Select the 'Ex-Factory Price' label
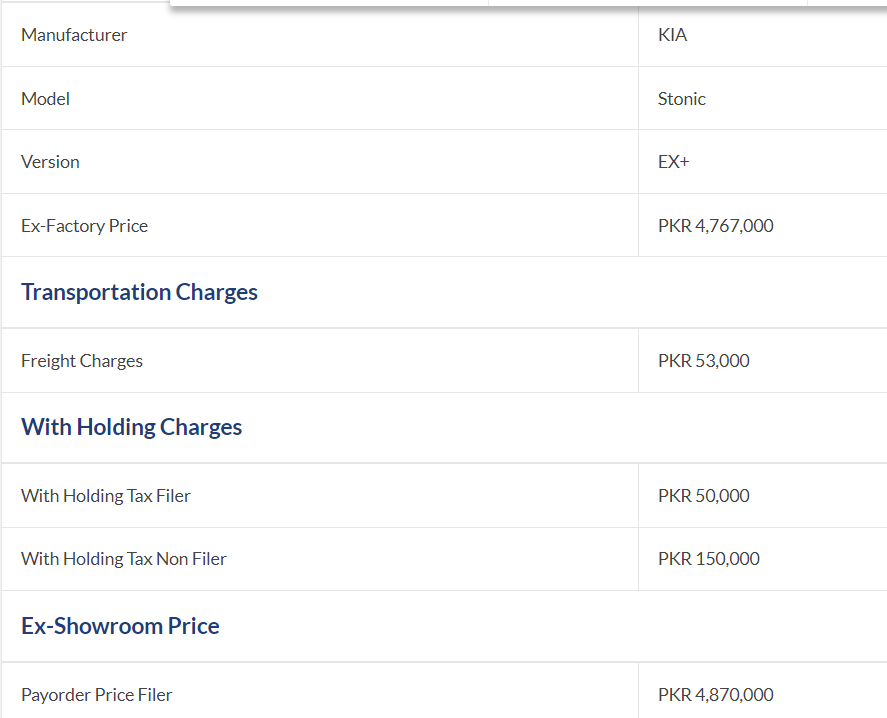887x718 pixels. [85, 226]
